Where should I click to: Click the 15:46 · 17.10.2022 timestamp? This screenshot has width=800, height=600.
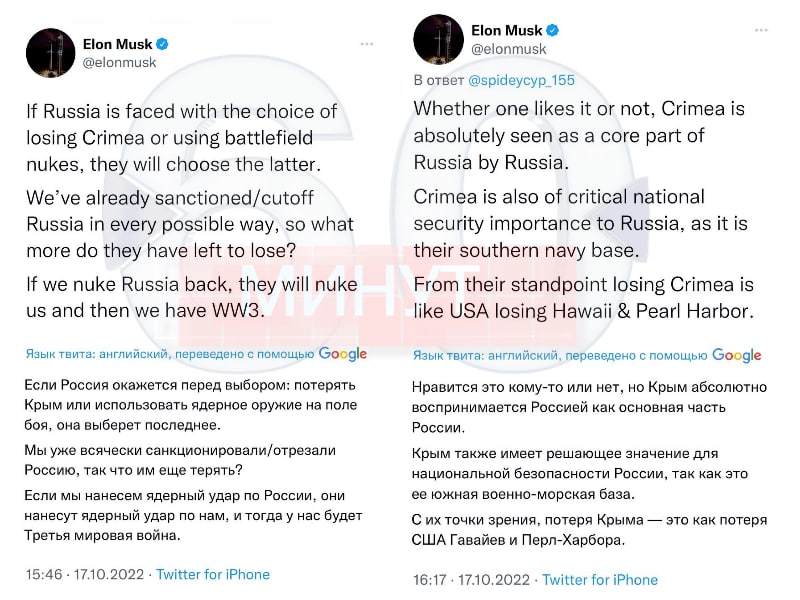coord(85,574)
